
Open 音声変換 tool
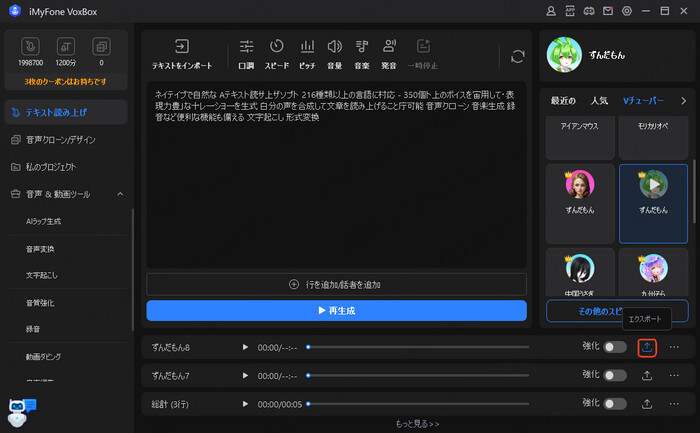tap(40, 249)
